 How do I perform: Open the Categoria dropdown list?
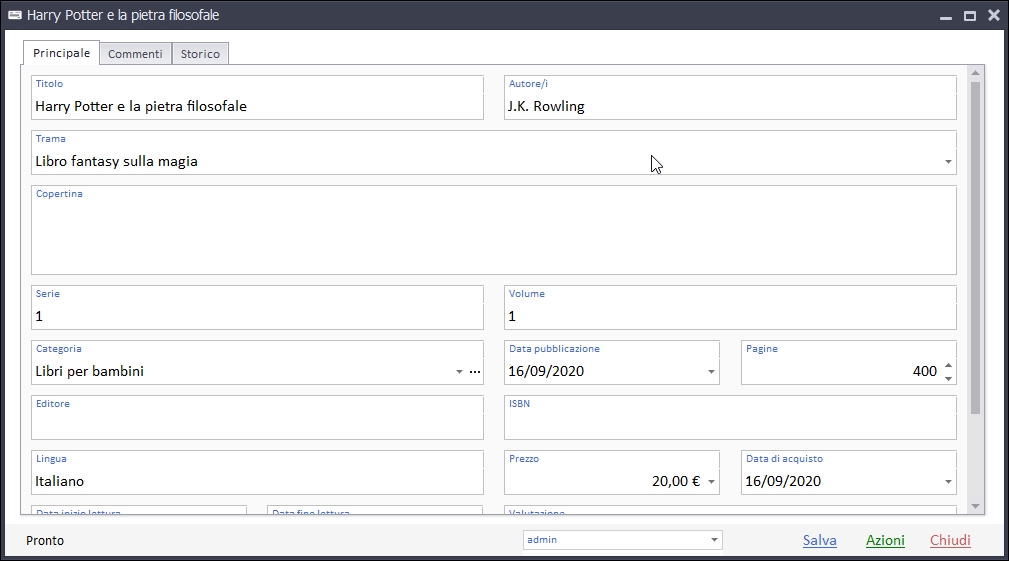point(459,372)
